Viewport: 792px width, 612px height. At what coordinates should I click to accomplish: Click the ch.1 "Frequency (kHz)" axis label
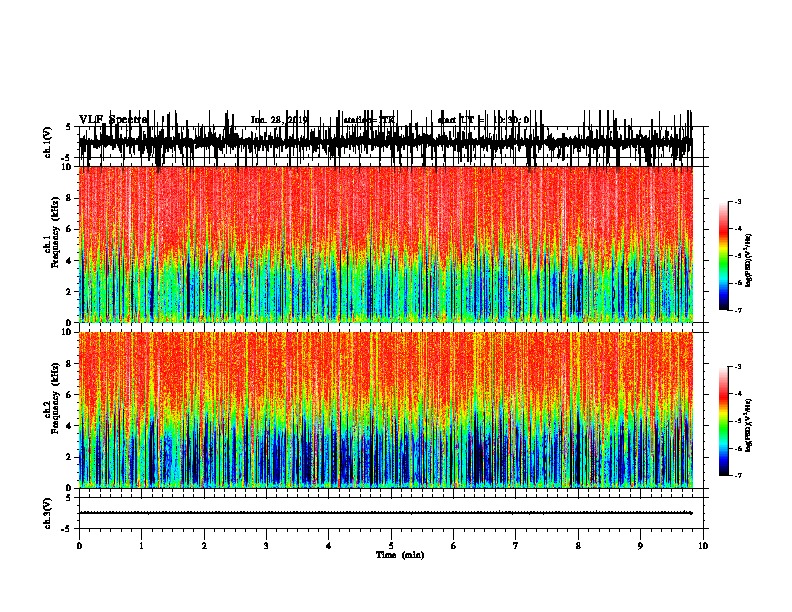click(x=55, y=233)
